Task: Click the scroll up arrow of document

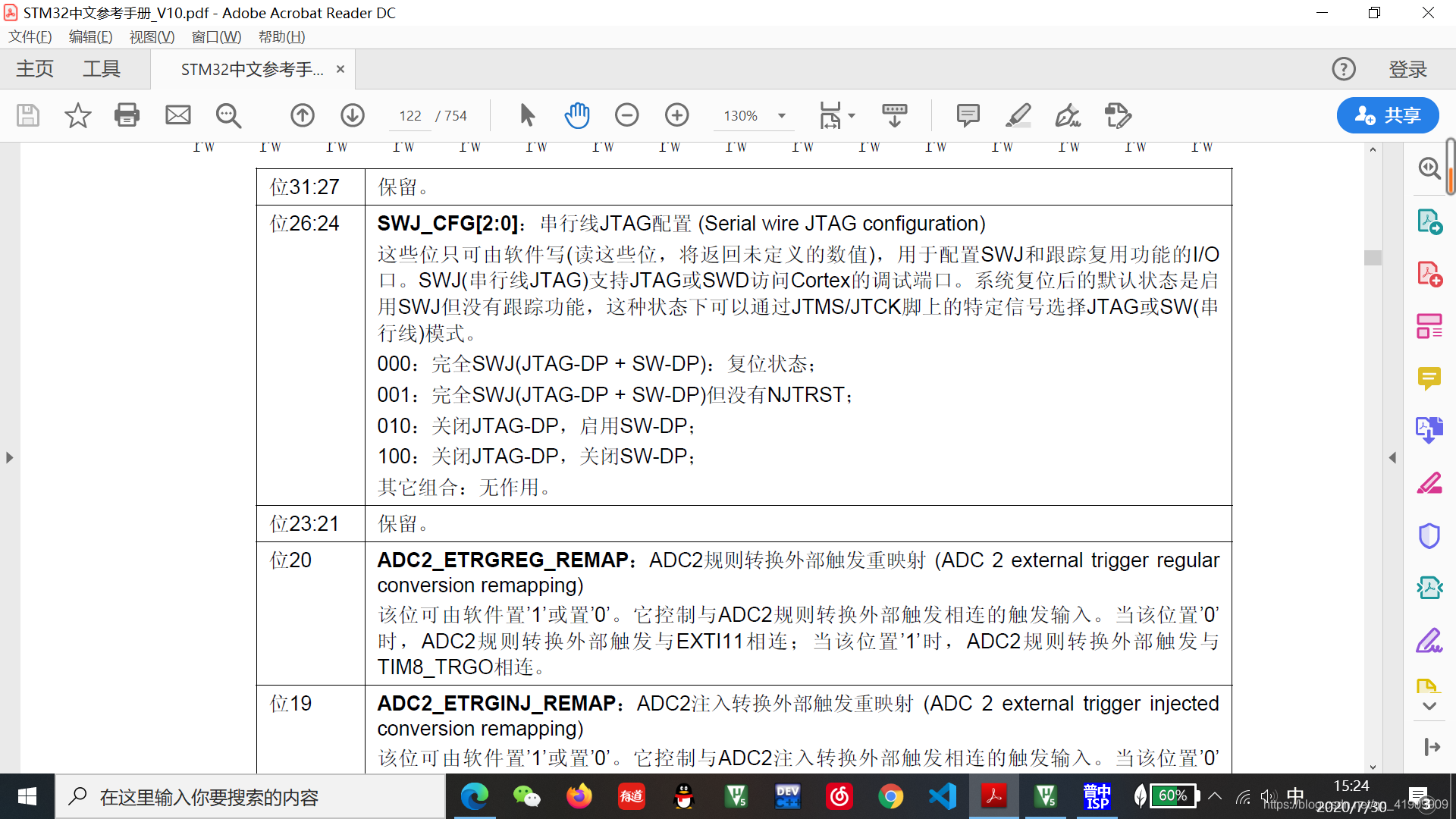Action: point(1373,150)
